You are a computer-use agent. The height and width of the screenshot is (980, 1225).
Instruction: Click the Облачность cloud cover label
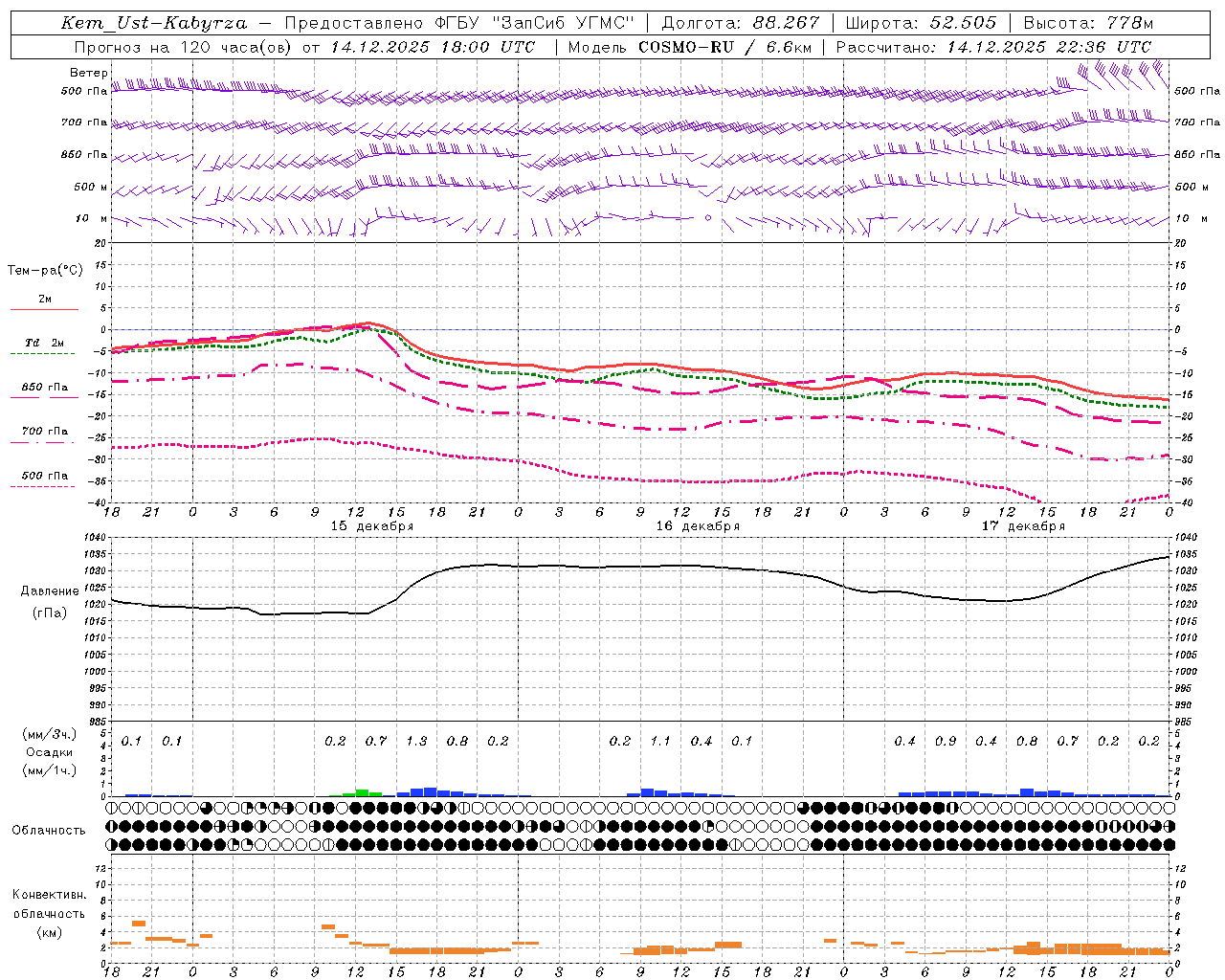pos(50,830)
